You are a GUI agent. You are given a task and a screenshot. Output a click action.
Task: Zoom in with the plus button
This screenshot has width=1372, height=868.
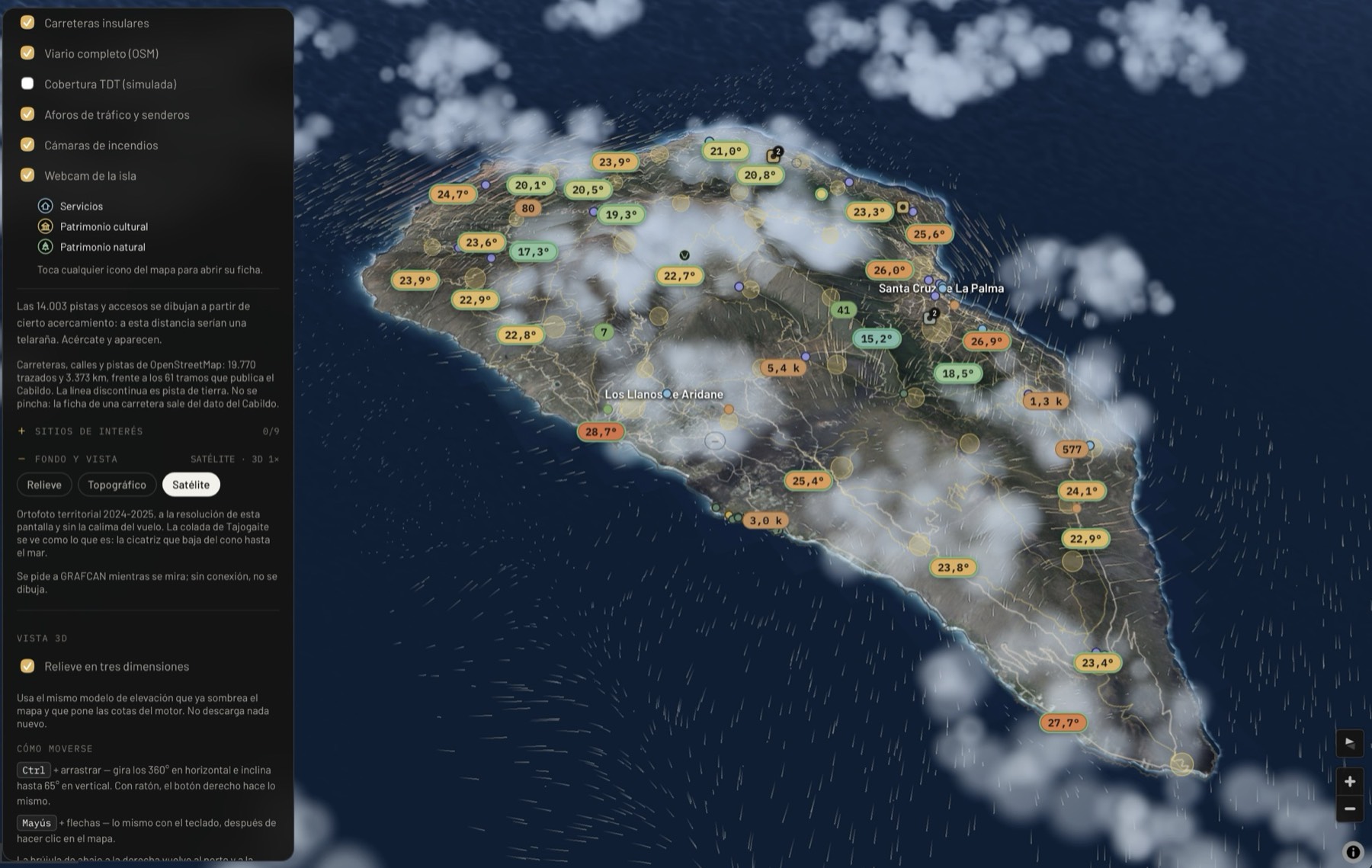click(1349, 781)
